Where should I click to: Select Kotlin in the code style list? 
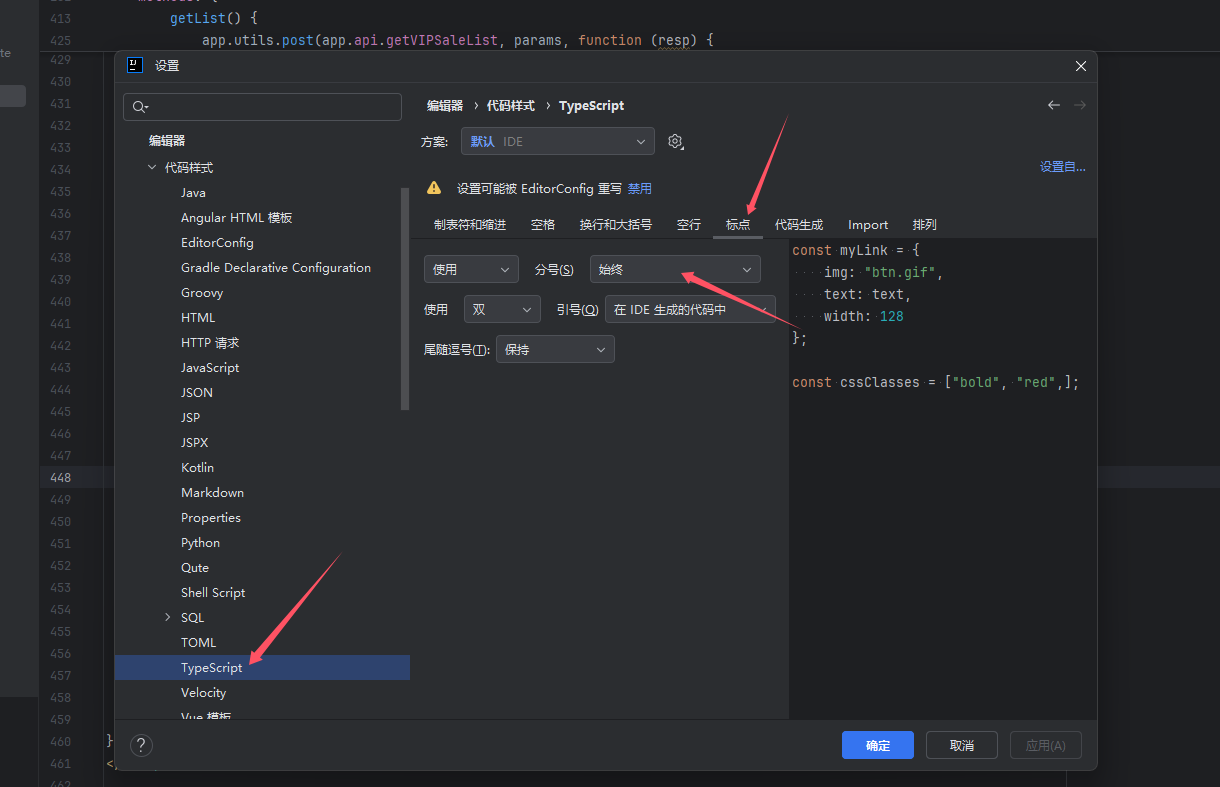point(197,468)
